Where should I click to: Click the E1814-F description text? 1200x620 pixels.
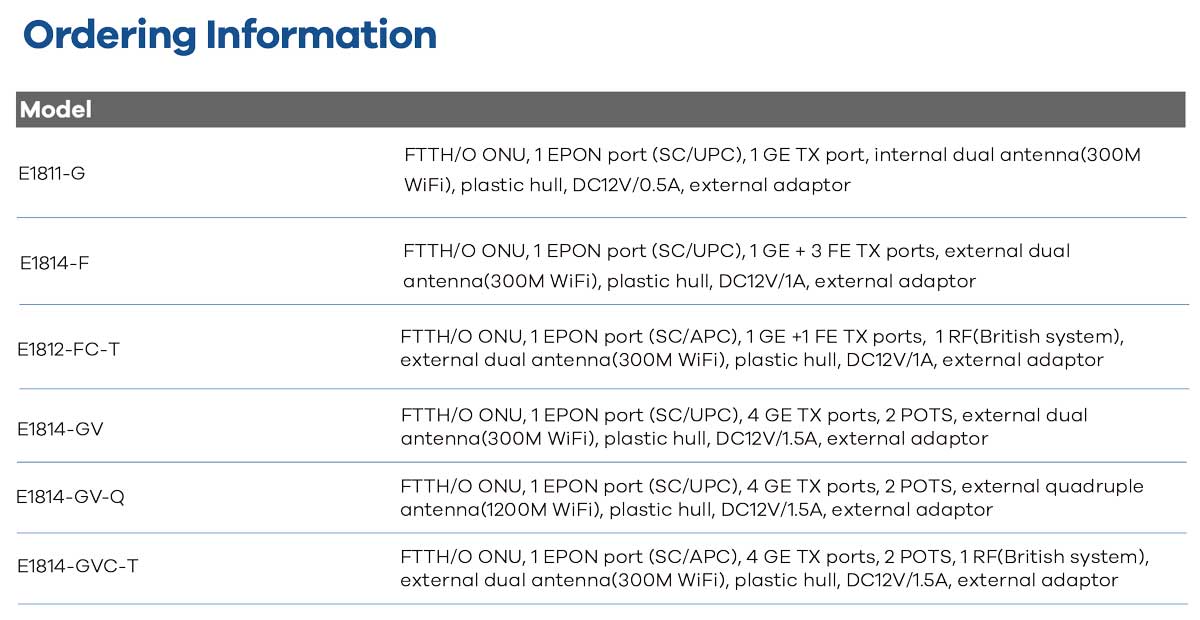coord(736,266)
